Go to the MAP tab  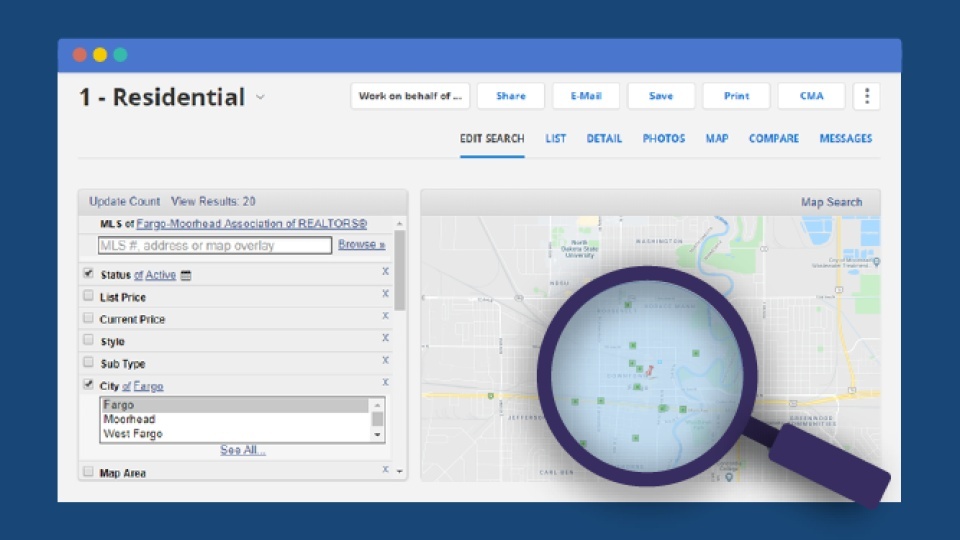(x=717, y=139)
